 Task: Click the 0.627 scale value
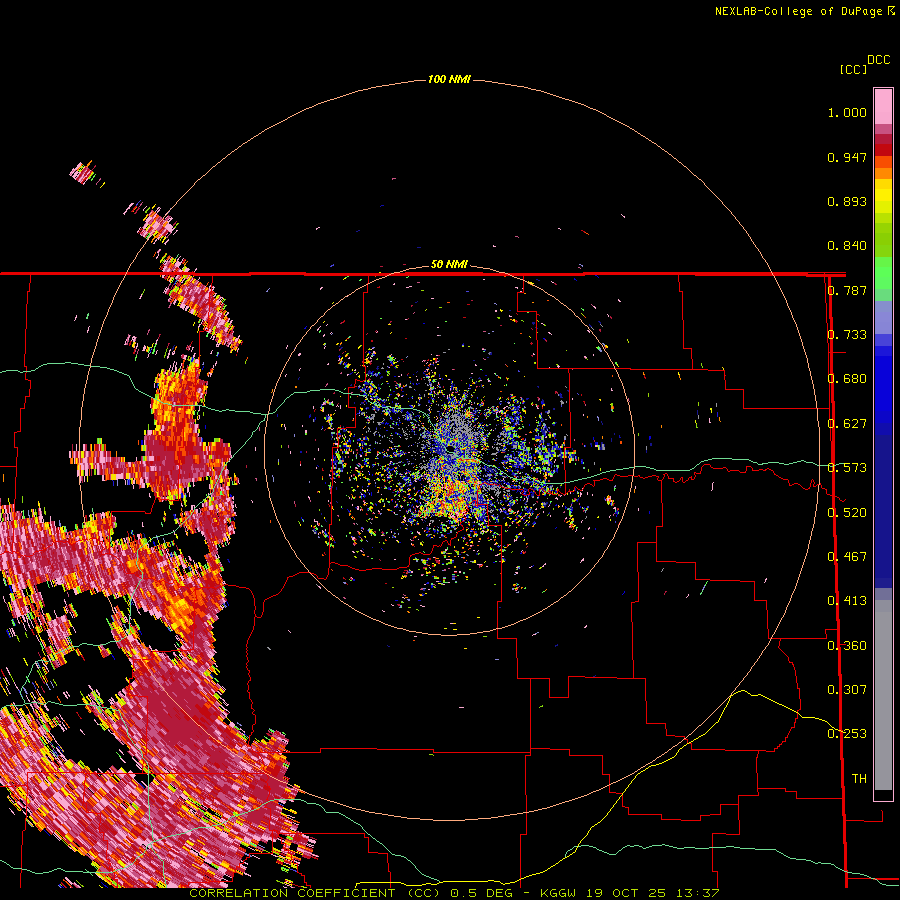click(x=847, y=424)
